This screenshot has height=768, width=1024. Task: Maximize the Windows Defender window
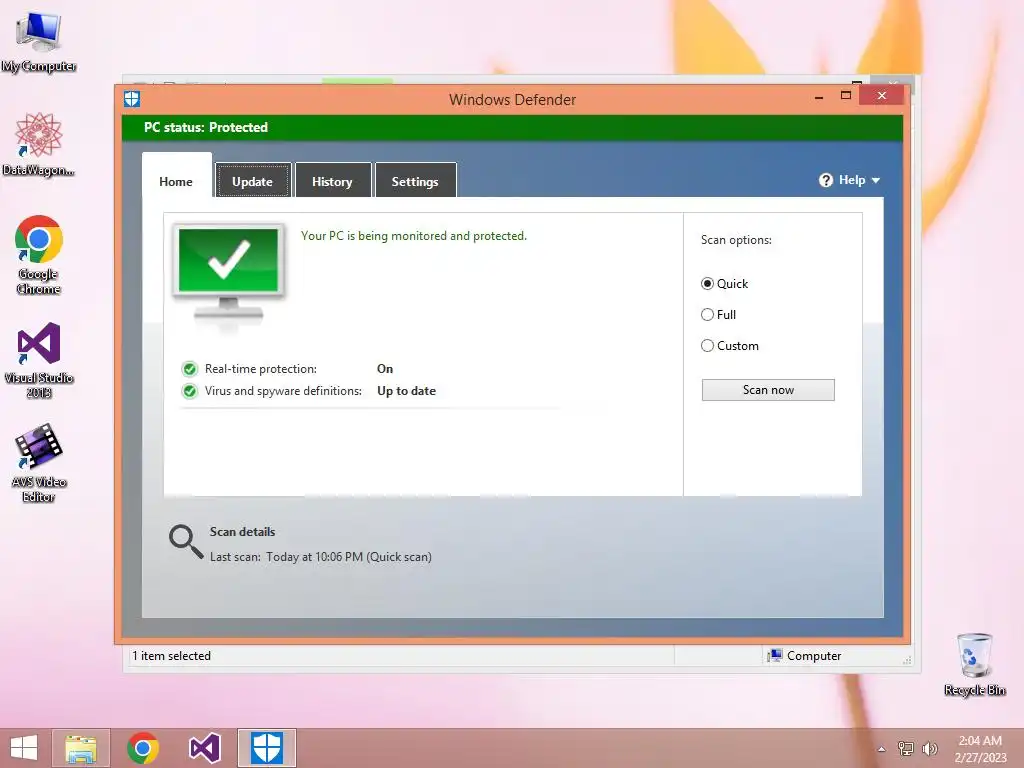(846, 96)
